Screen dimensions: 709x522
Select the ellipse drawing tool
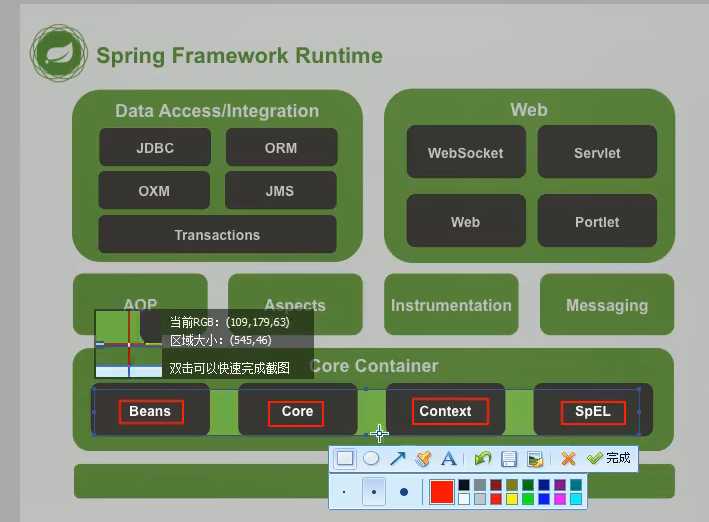click(x=371, y=458)
